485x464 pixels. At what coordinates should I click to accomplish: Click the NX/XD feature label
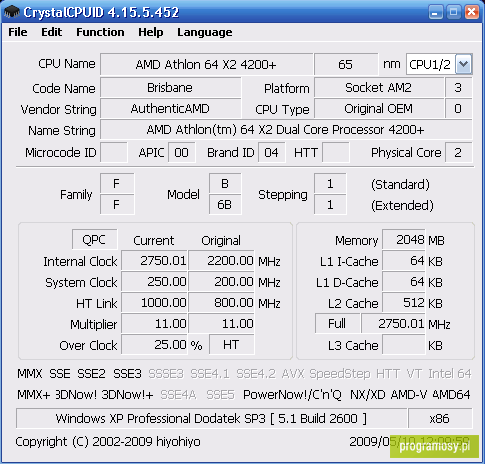click(x=368, y=395)
